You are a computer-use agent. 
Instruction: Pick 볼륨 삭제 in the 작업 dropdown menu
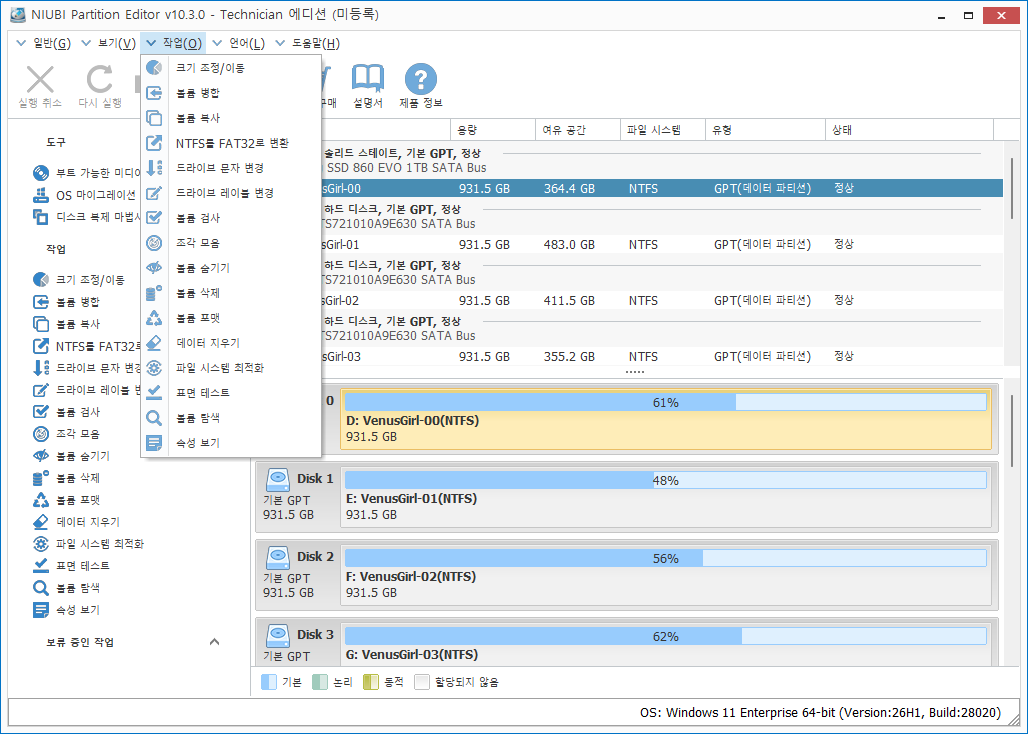(231, 293)
